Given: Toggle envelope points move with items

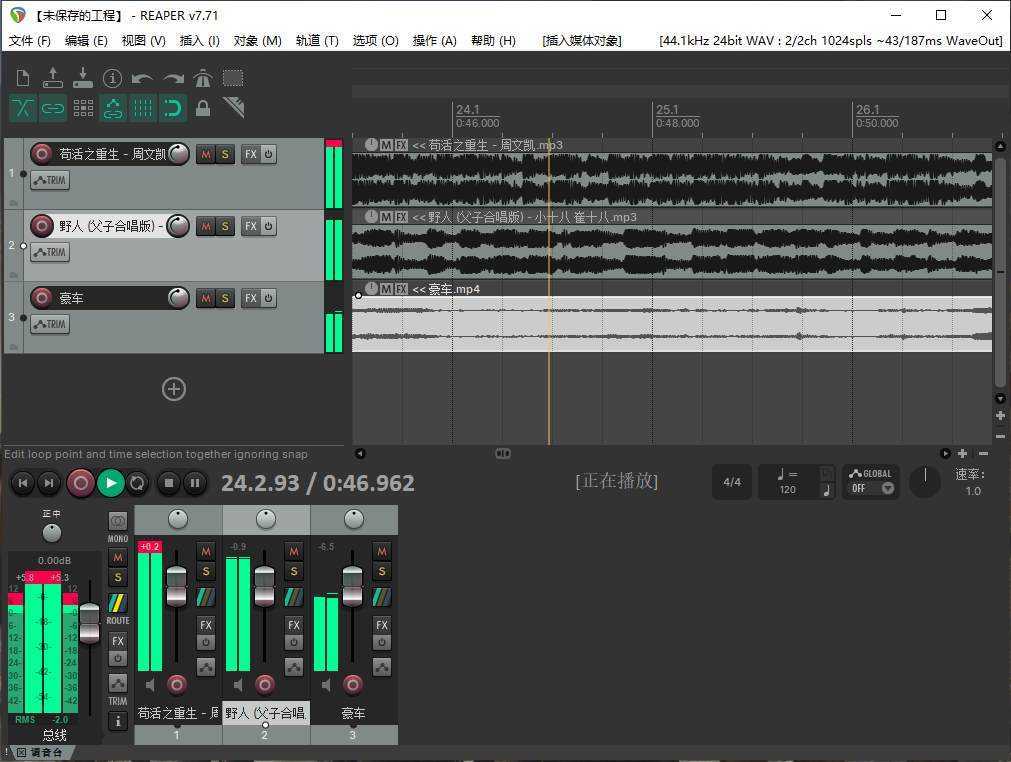Looking at the screenshot, I should coord(113,108).
